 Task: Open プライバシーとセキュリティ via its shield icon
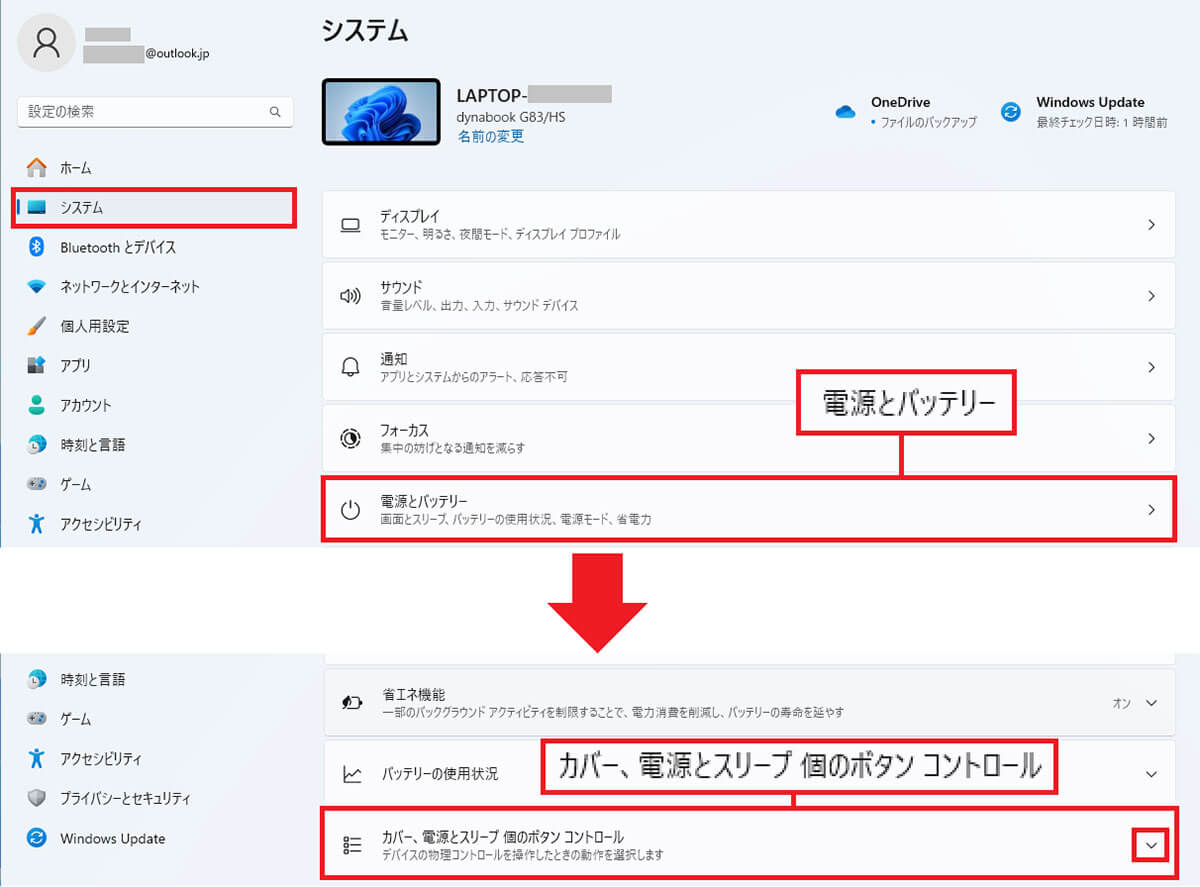point(37,798)
